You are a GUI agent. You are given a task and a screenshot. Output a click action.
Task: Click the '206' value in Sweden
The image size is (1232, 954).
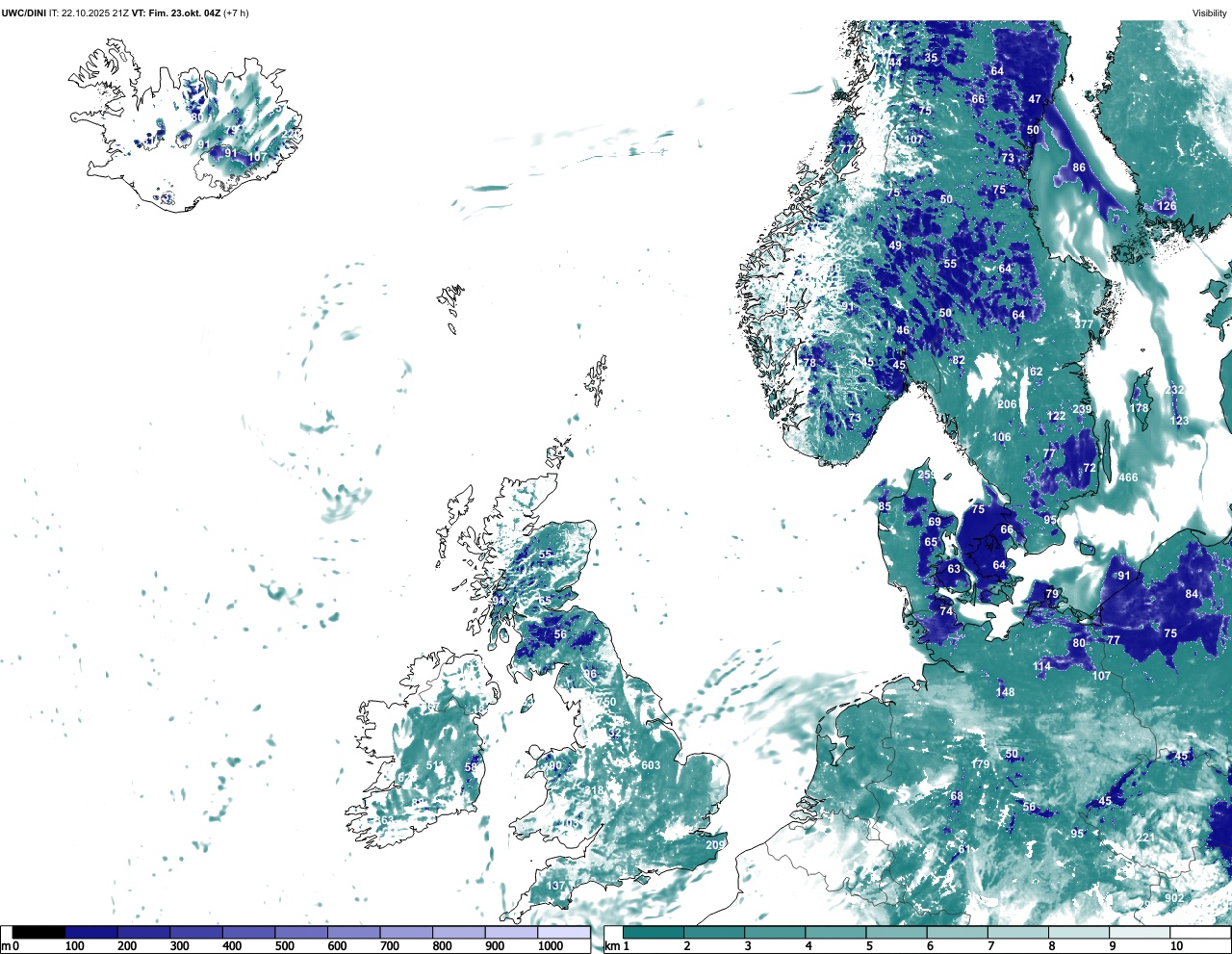click(x=1007, y=404)
